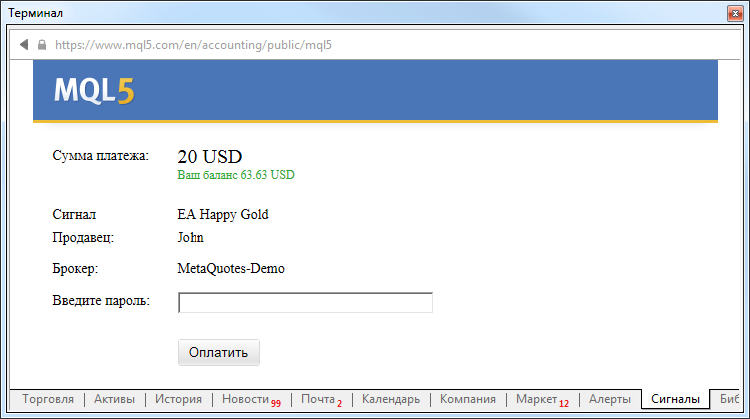The width and height of the screenshot is (750, 419).
Task: Click the lock security icon
Action: 42,44
